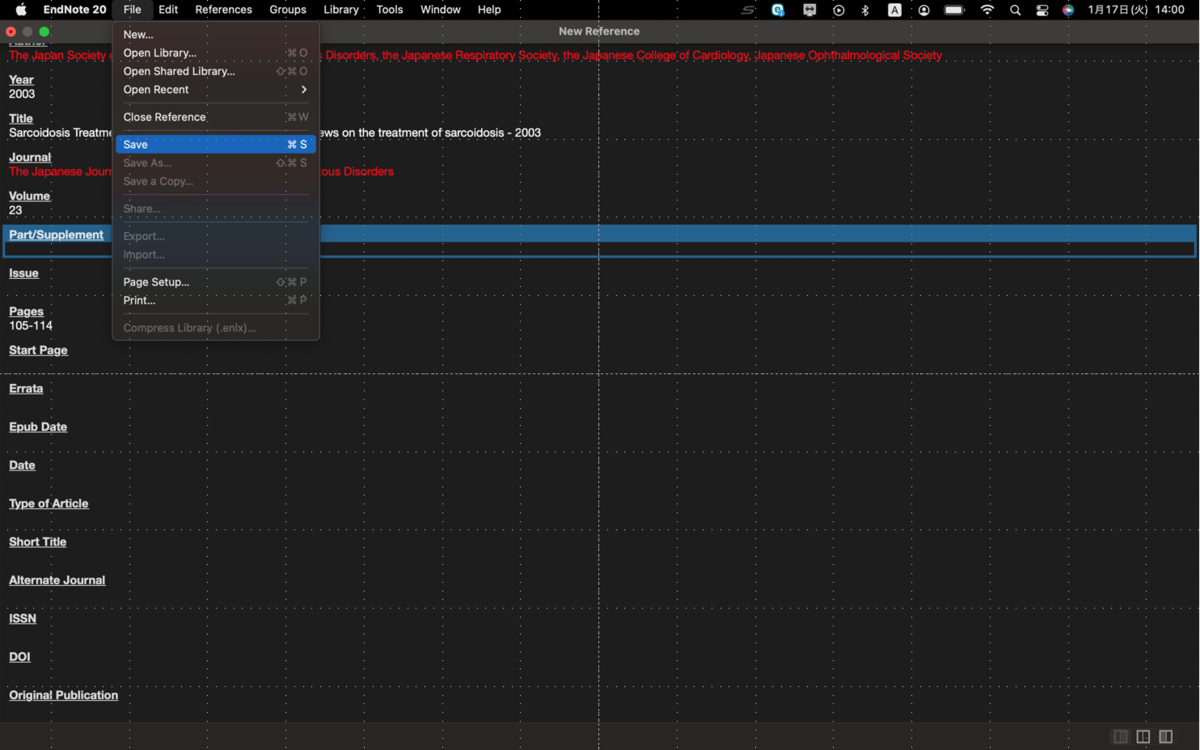This screenshot has width=1200, height=750.
Task: Click the Epub Date field label
Action: (38, 427)
